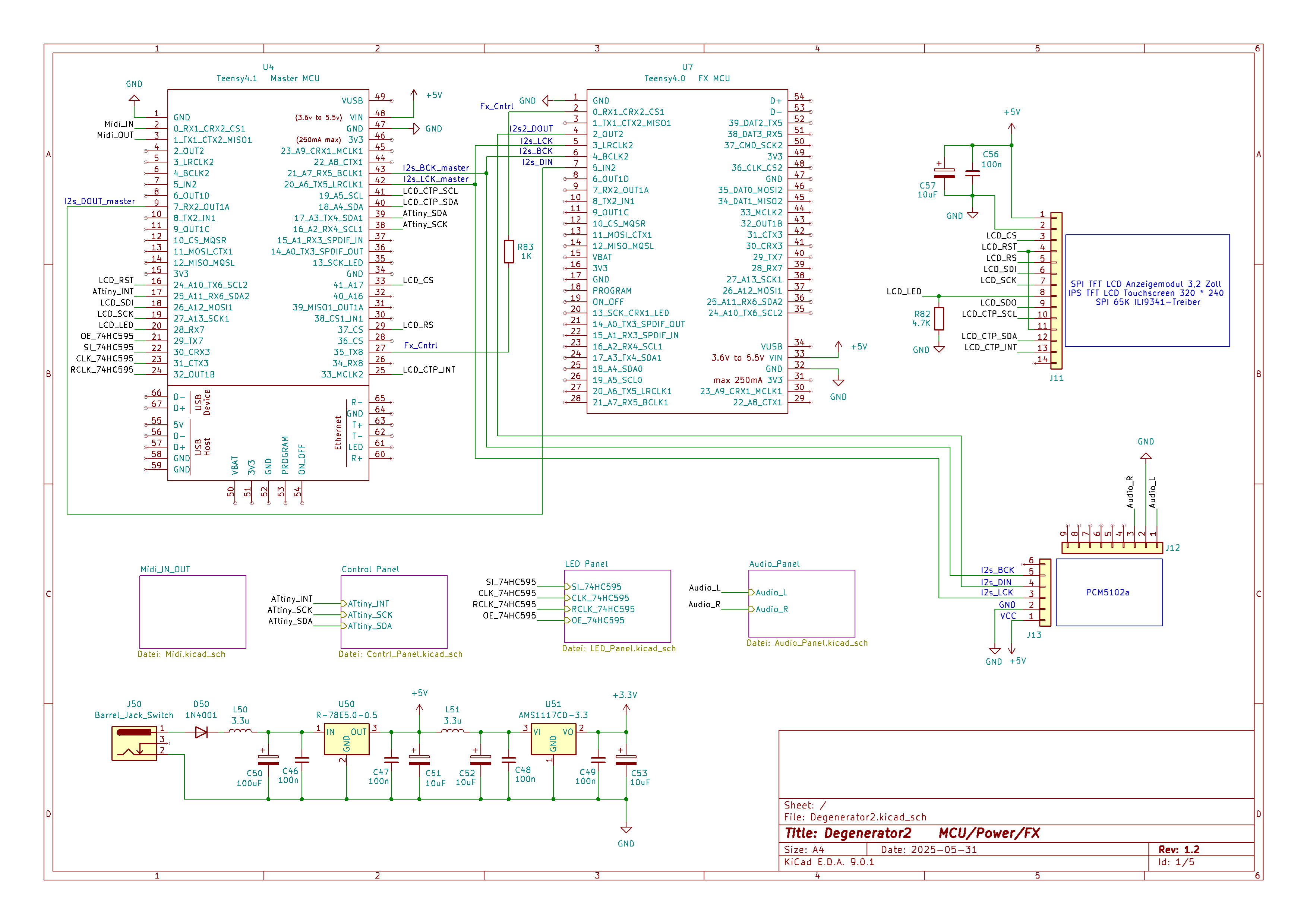This screenshot has width=1307, height=924.
Task: Select the U50 R-78E5.0-0.5 regulator
Action: pyautogui.click(x=347, y=738)
